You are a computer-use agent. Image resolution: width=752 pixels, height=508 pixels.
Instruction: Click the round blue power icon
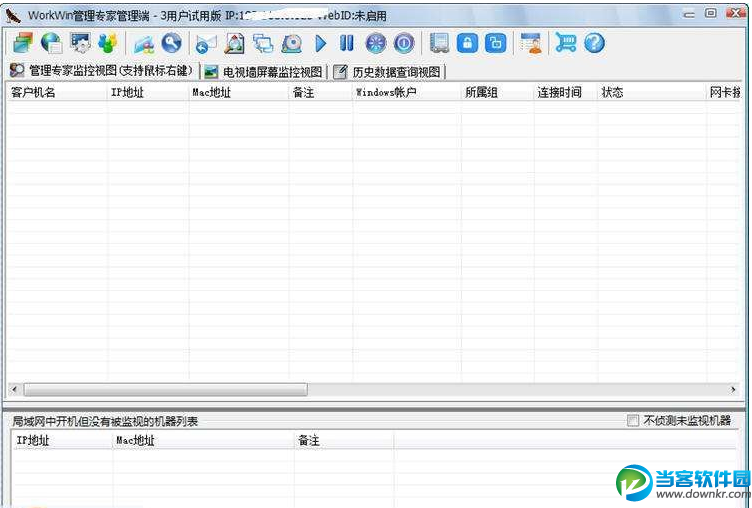(404, 43)
